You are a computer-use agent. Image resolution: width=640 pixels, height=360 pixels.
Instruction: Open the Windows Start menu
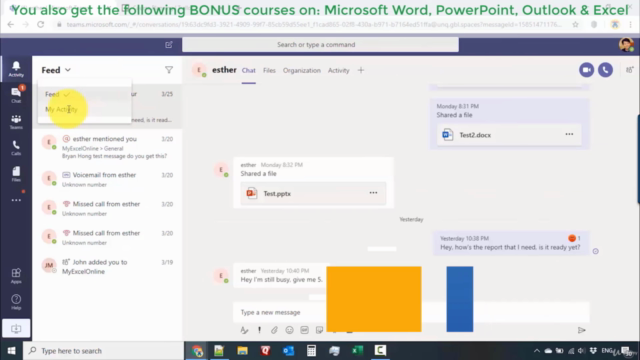[x=11, y=351]
